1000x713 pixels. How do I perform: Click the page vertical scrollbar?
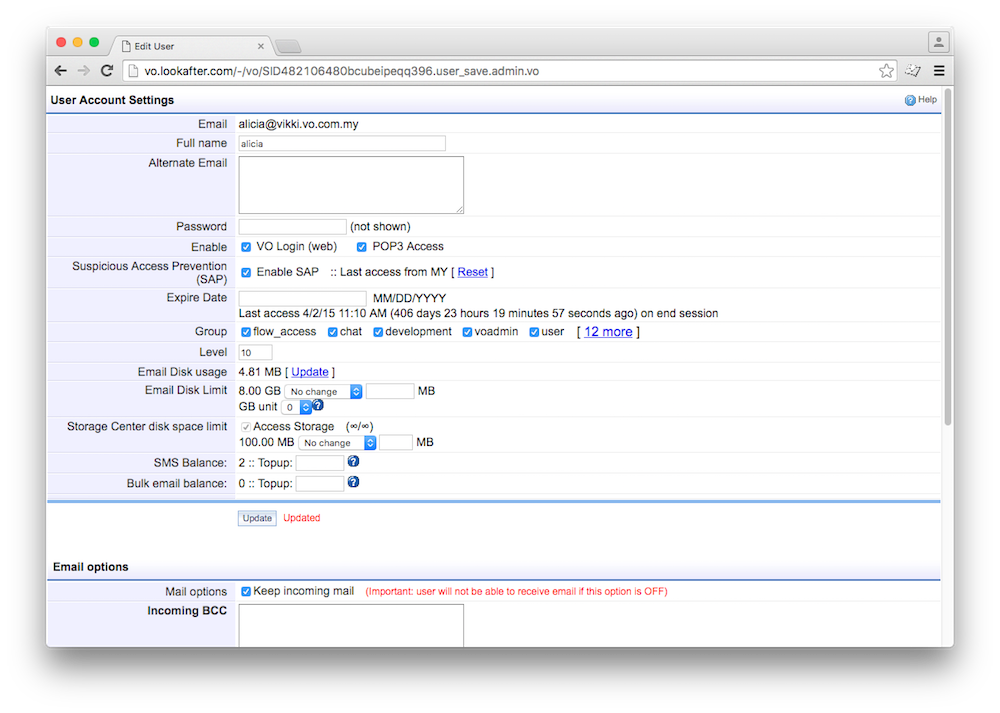pos(948,255)
